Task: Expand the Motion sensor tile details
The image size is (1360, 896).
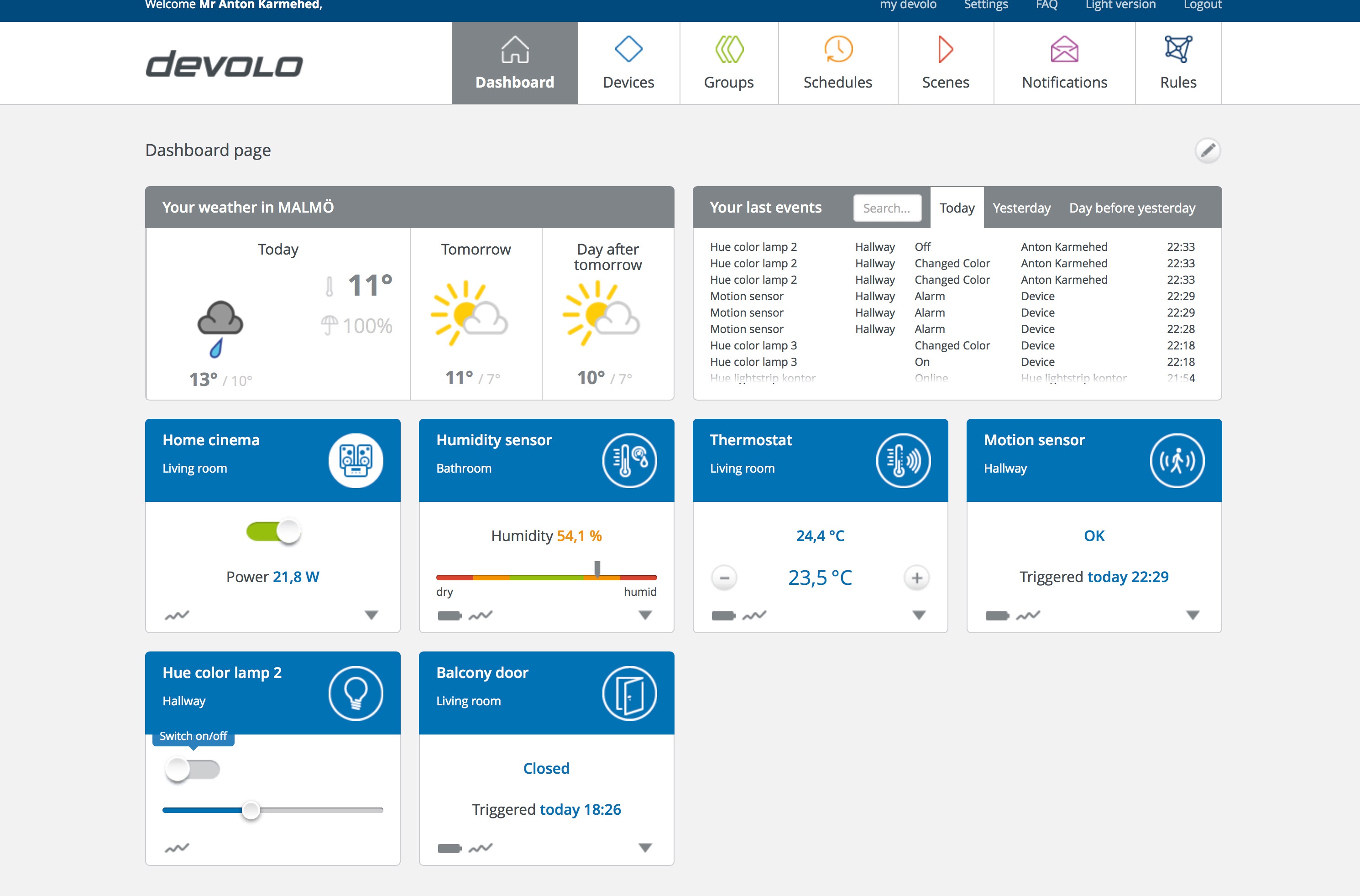Action: tap(1193, 615)
